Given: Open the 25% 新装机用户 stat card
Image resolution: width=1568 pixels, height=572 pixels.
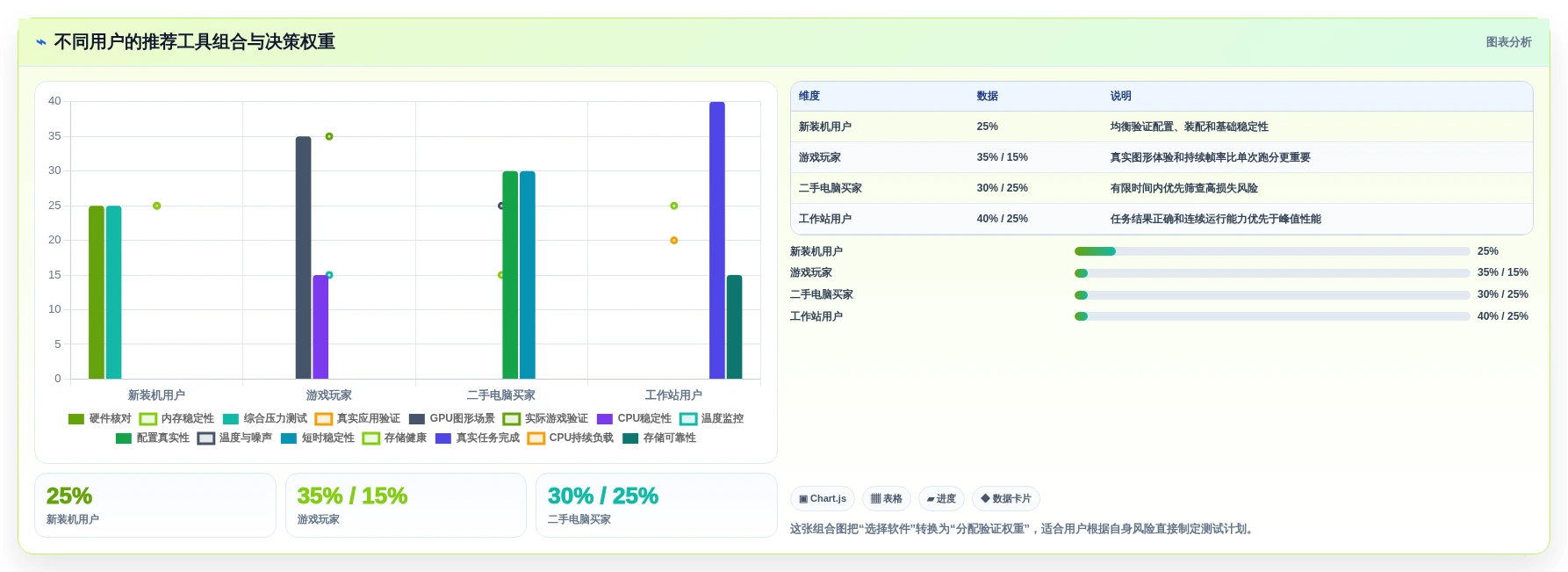Looking at the screenshot, I should coord(155,505).
